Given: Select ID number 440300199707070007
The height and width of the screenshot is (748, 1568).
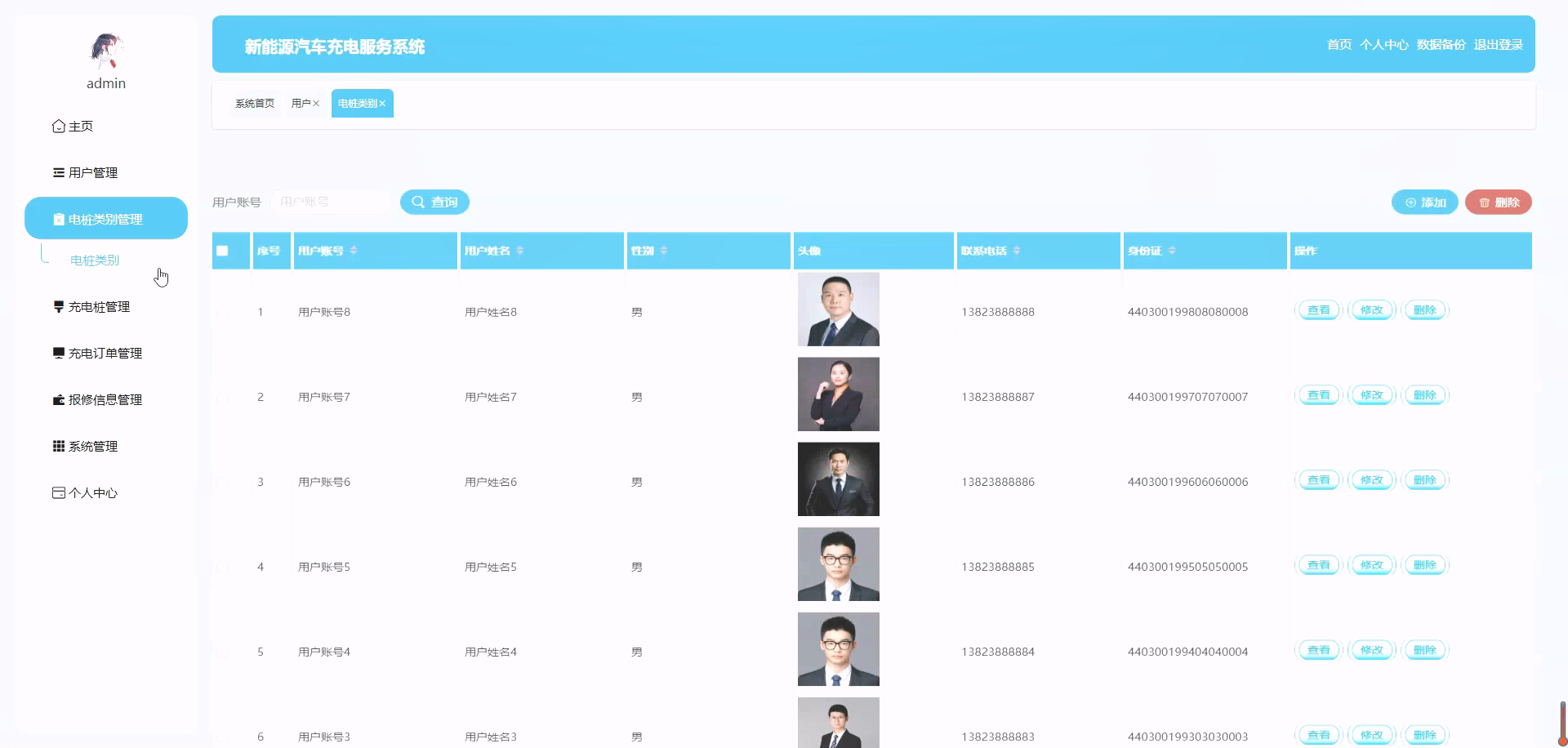Looking at the screenshot, I should (x=1187, y=397).
